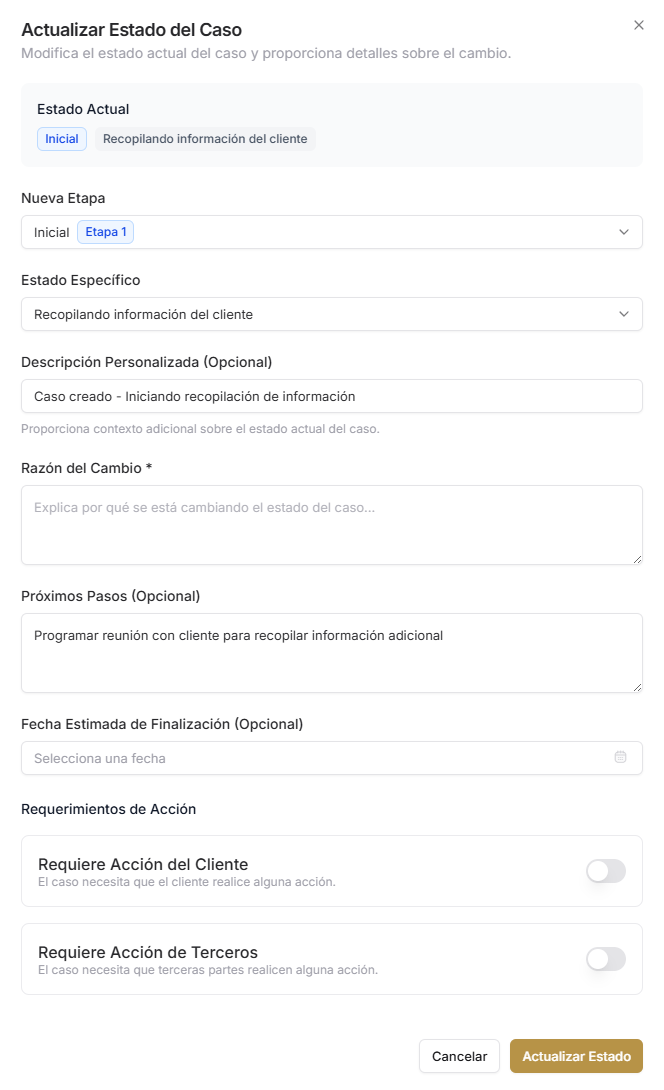The image size is (664, 1090).
Task: Open the Fecha Estimada date picker
Action: [x=332, y=758]
